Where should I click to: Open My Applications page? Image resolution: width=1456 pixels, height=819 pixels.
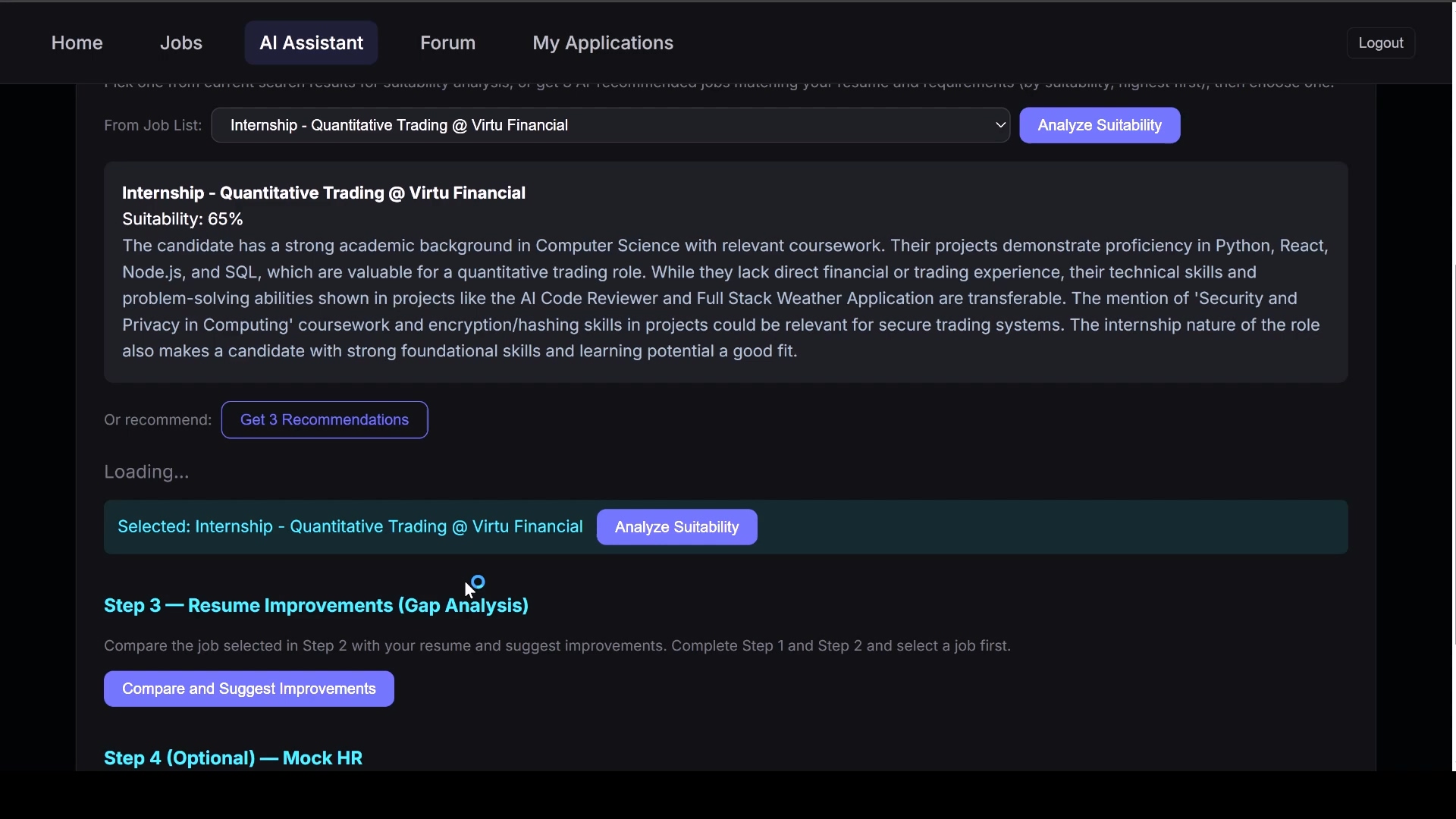[602, 43]
